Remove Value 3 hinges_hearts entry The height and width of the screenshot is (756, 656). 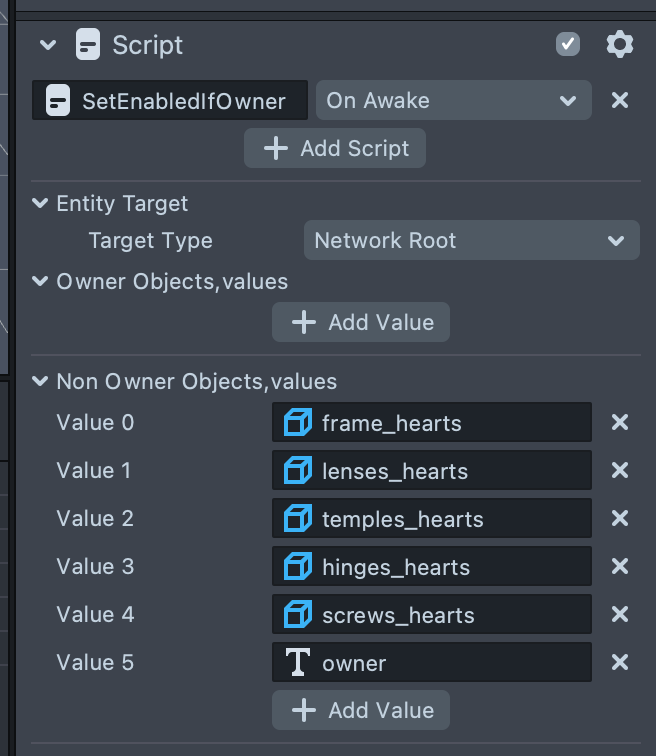coord(620,566)
